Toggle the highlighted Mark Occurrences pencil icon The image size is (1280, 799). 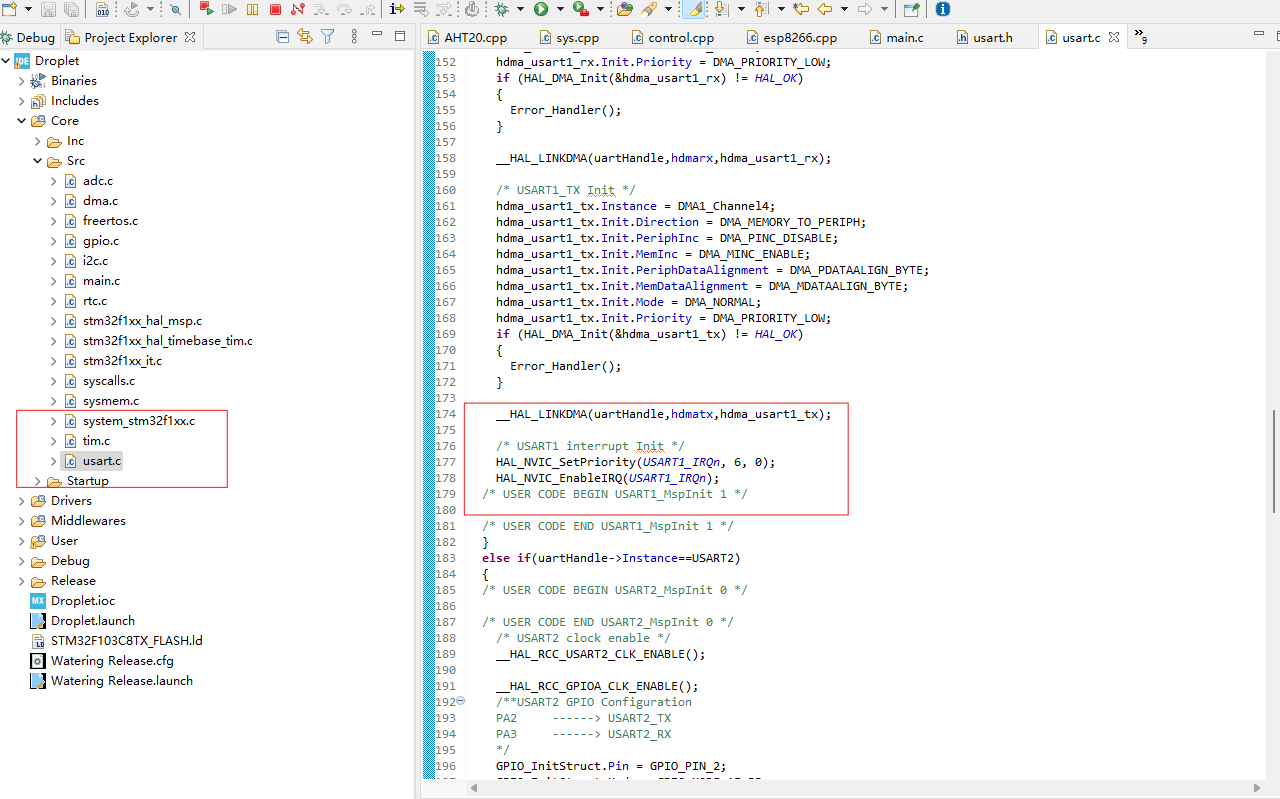click(x=692, y=9)
